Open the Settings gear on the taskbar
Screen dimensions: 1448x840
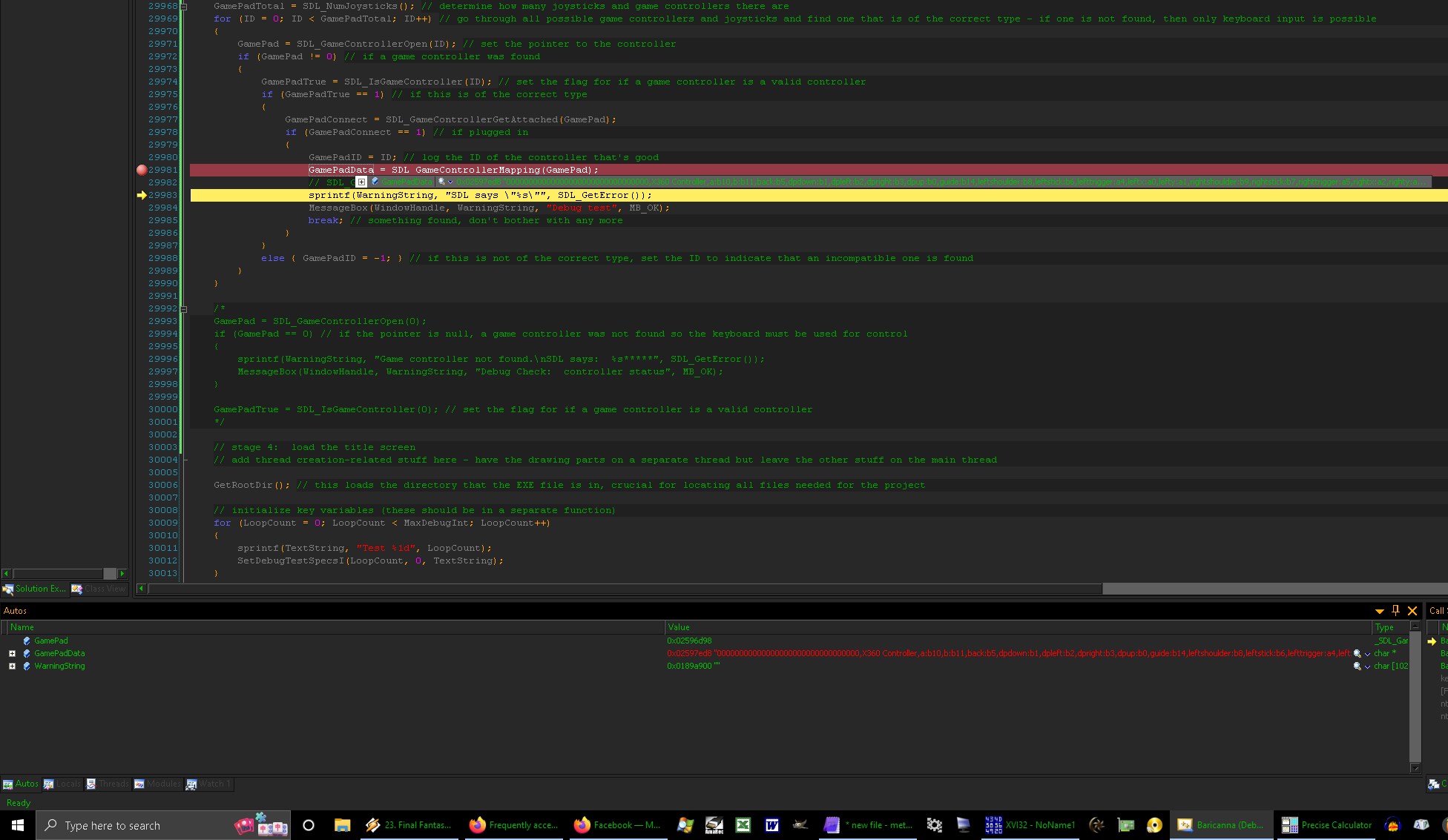point(935,825)
